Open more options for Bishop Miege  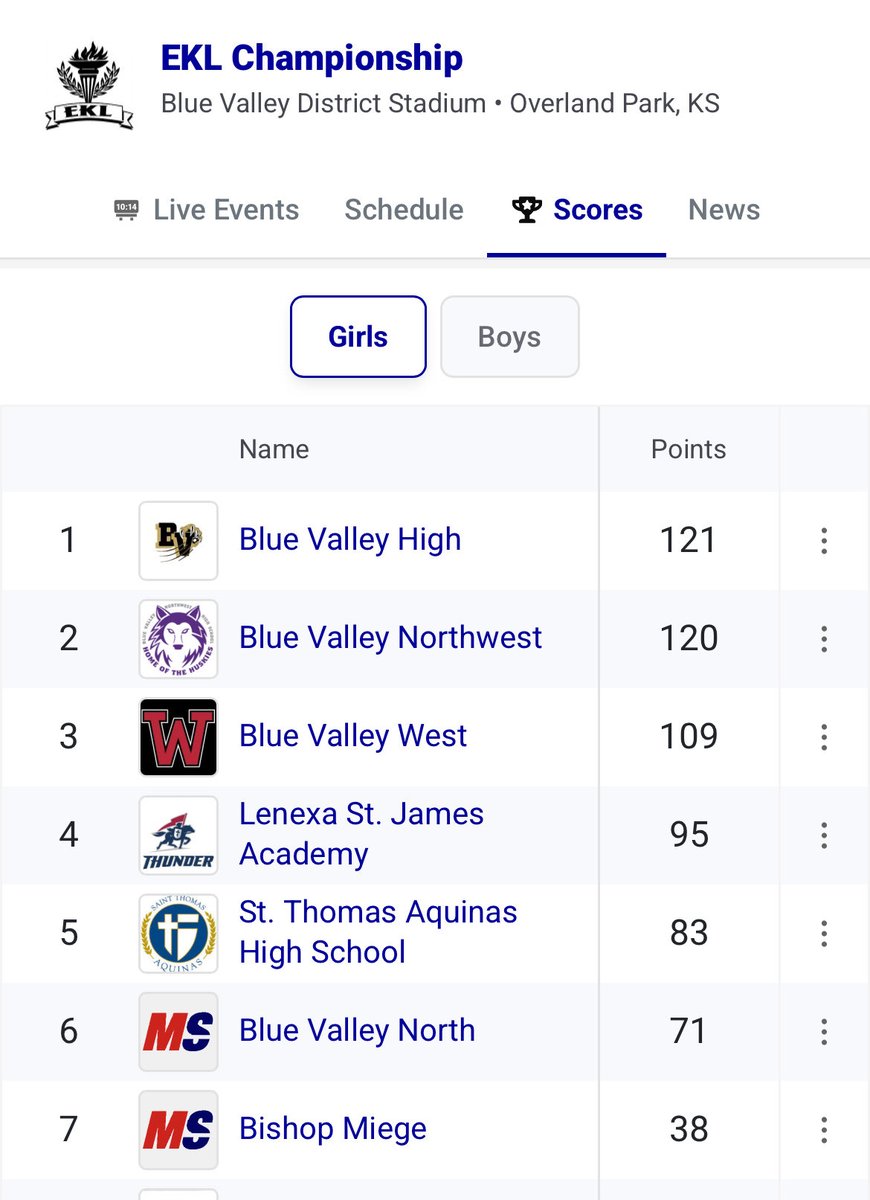(x=824, y=1129)
